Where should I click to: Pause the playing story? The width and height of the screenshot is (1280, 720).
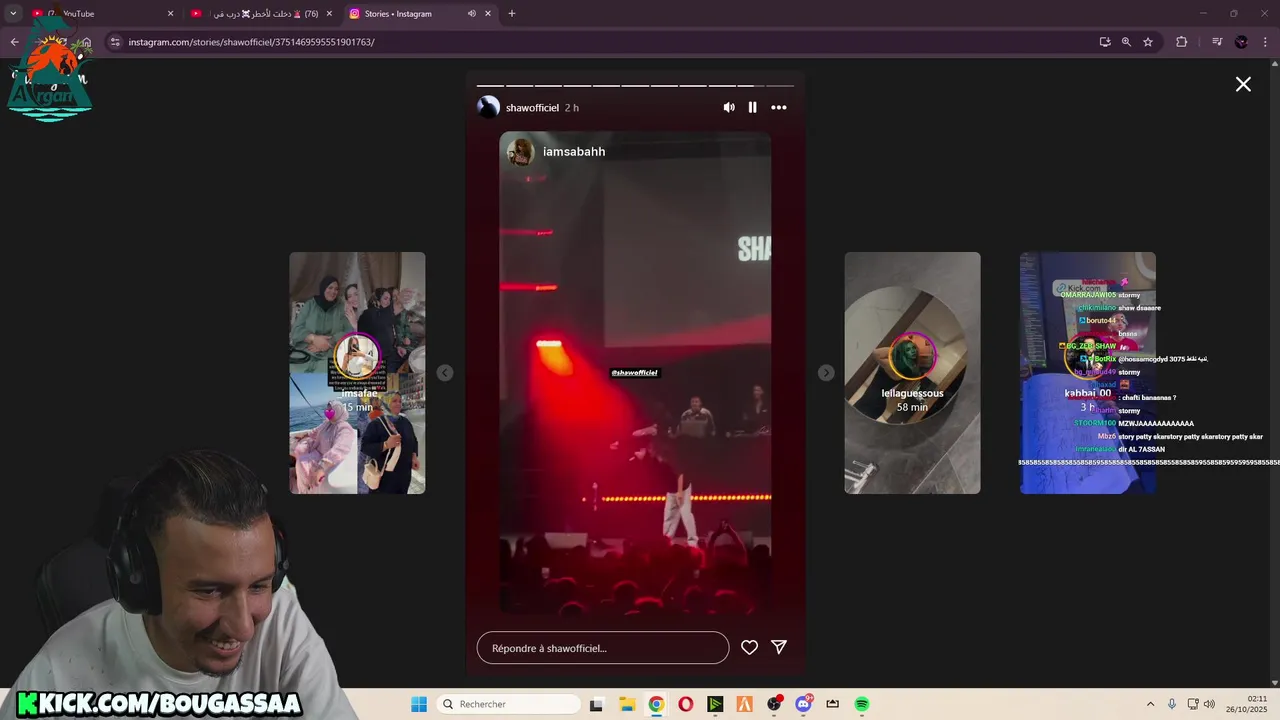(x=753, y=107)
